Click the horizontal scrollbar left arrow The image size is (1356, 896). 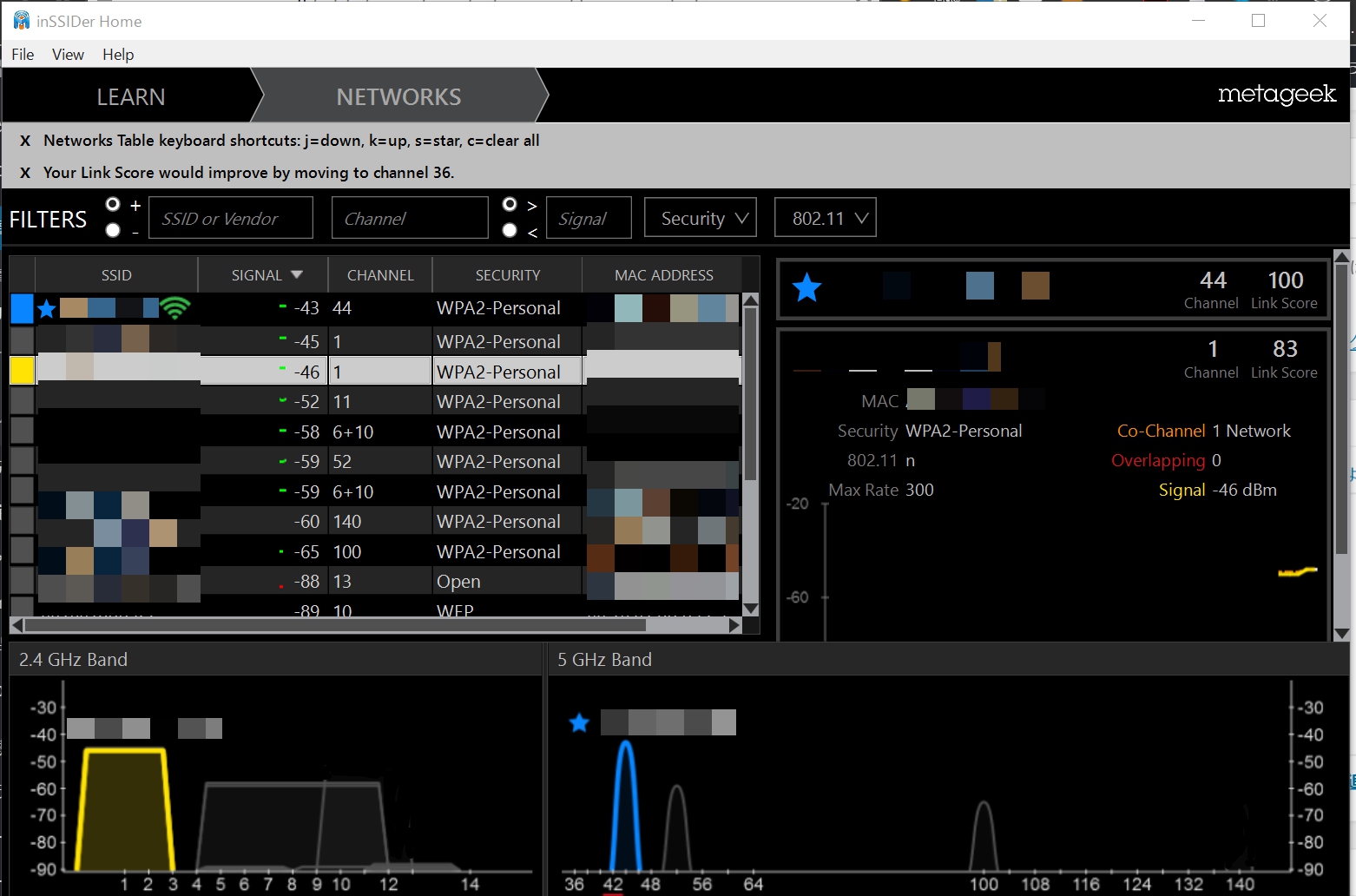(16, 624)
